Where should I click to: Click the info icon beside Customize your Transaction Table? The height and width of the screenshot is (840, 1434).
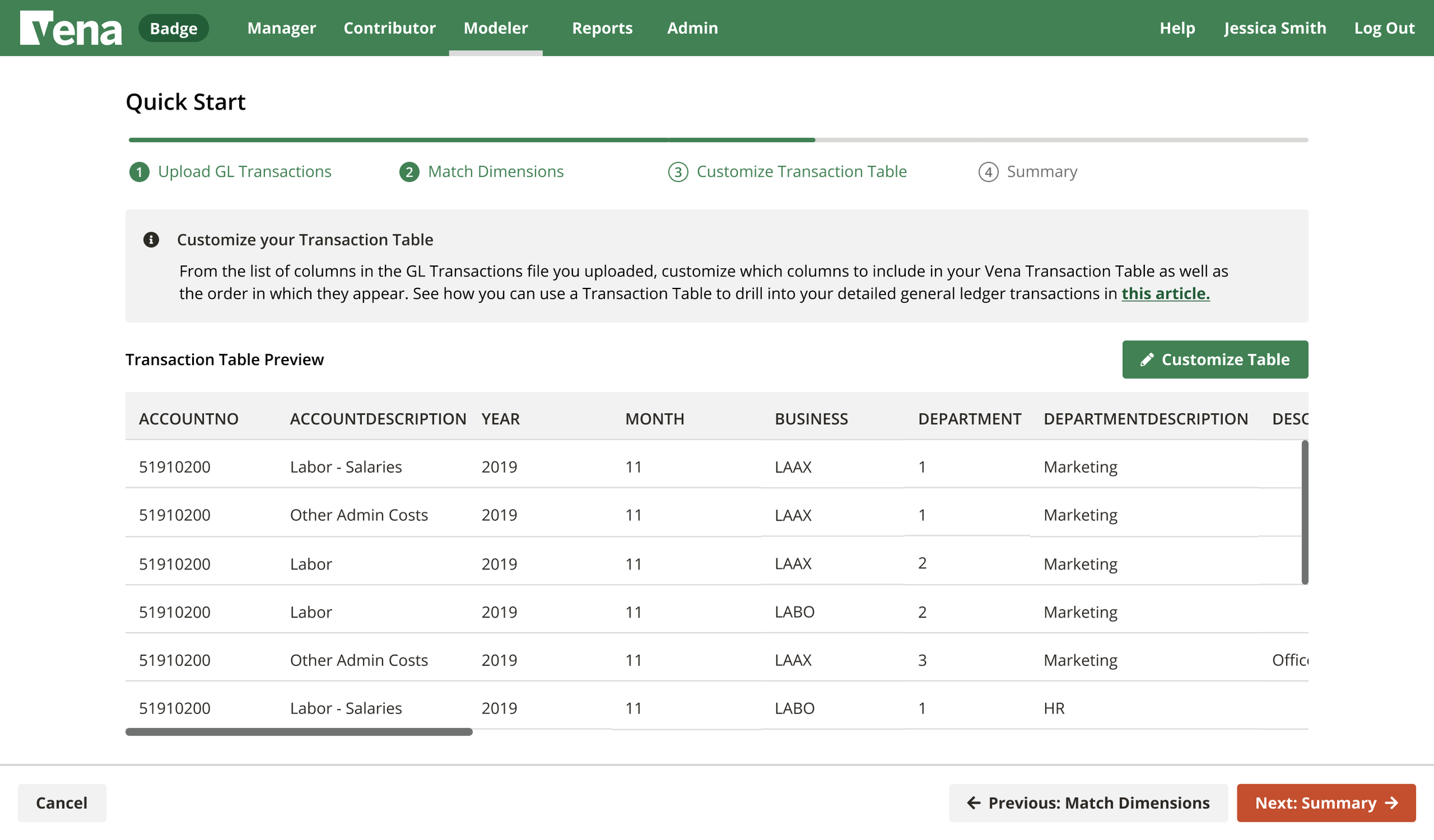coord(152,240)
